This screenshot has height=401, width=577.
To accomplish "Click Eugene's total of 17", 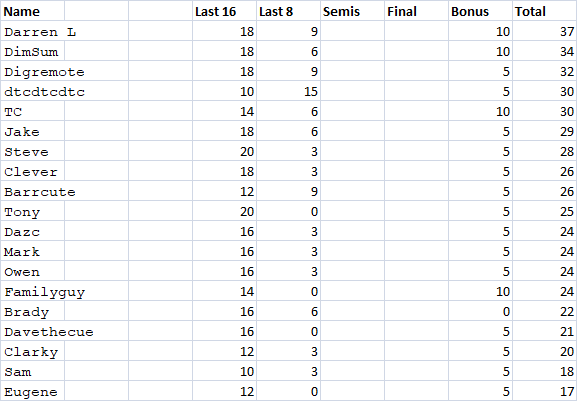I will pos(545,391).
